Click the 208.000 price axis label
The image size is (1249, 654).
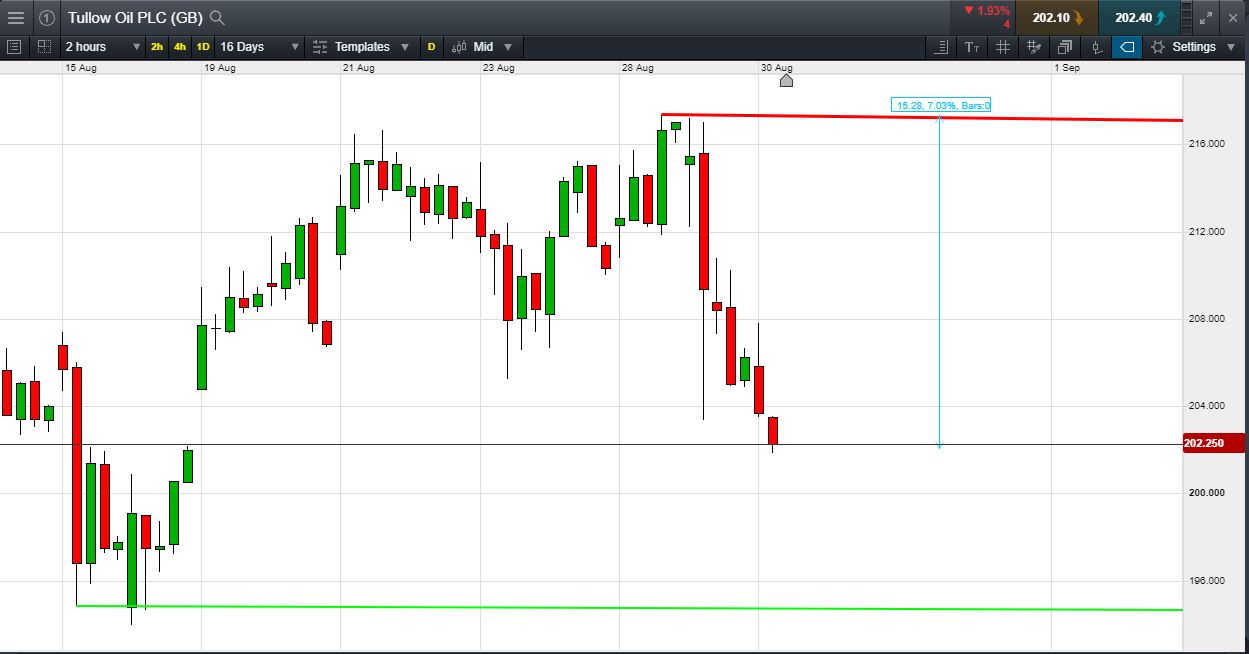1206,319
